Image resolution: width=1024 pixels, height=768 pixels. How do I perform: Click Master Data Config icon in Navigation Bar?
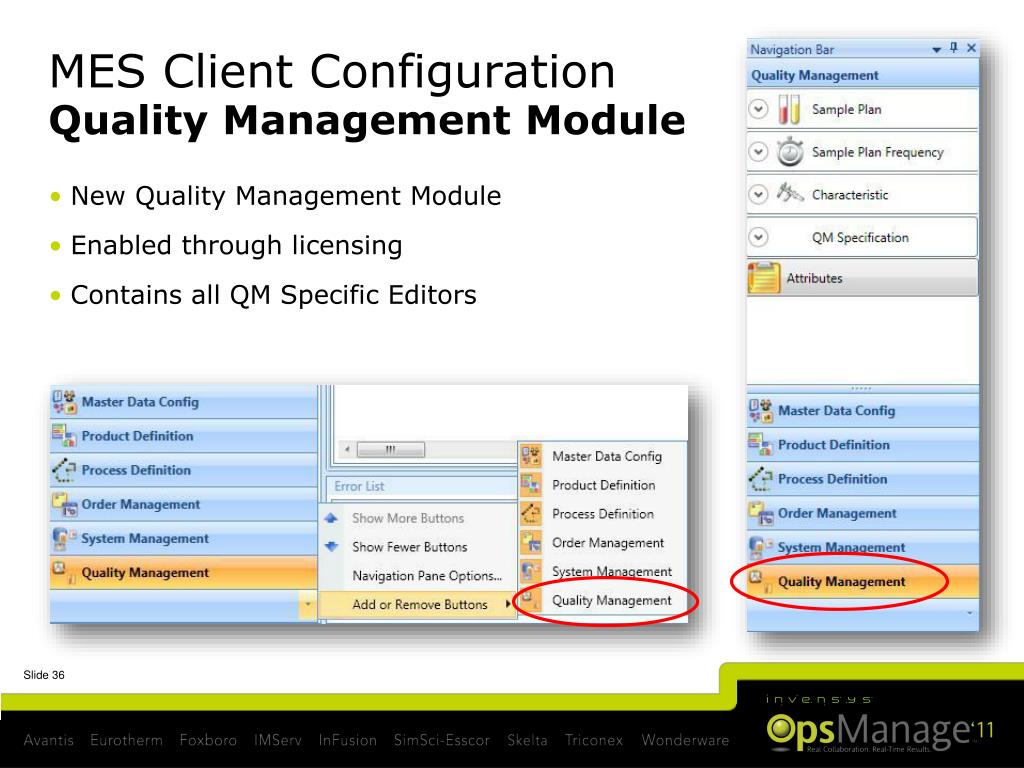pyautogui.click(x=760, y=411)
